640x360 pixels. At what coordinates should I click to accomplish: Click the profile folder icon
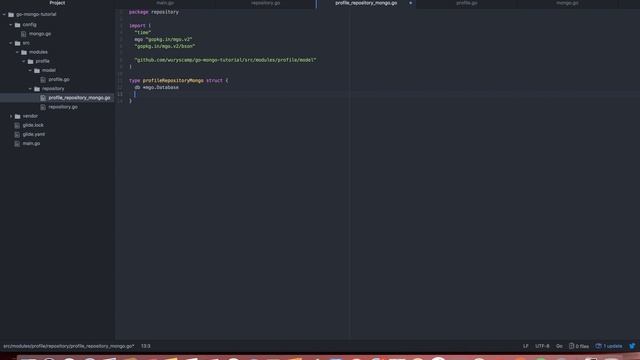31,61
